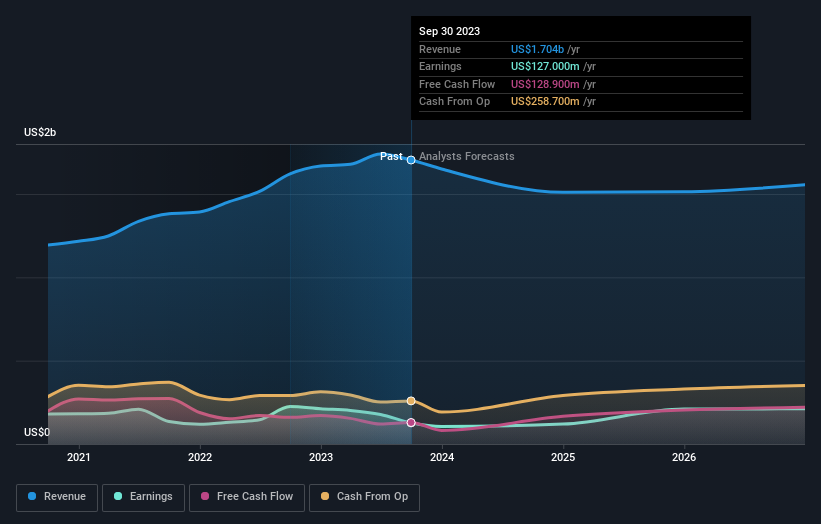Screen dimensions: 821x524
Task: Toggle the Revenue legend button
Action: (57, 497)
